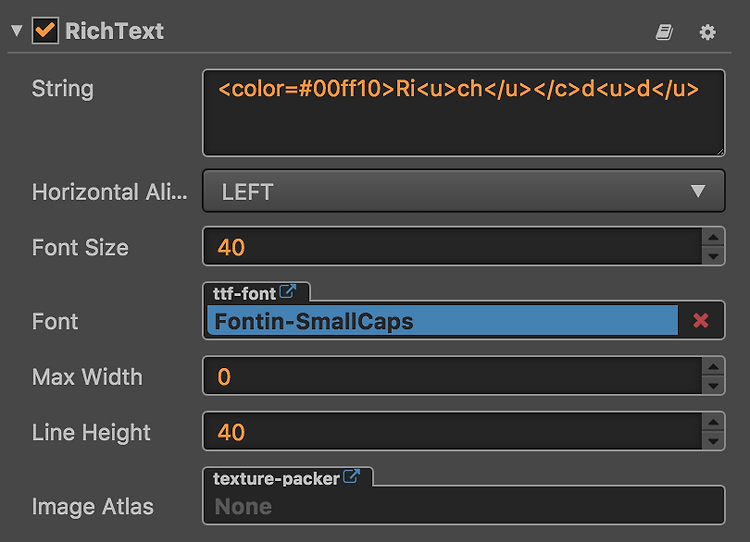Select the Fontin-SmallCaps font asset field
The width and height of the screenshot is (750, 542).
click(442, 321)
